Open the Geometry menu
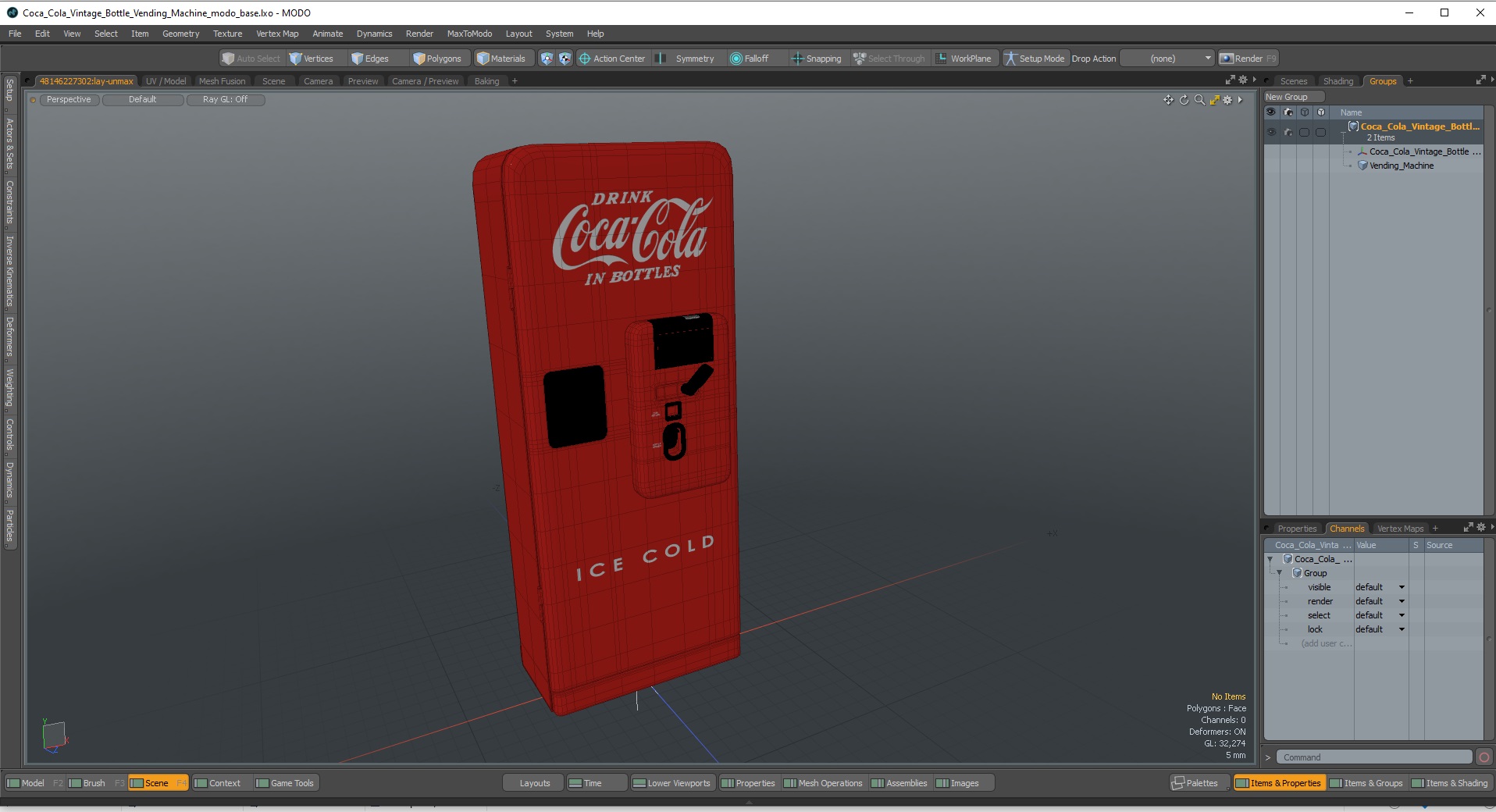This screenshot has width=1496, height=812. (180, 34)
